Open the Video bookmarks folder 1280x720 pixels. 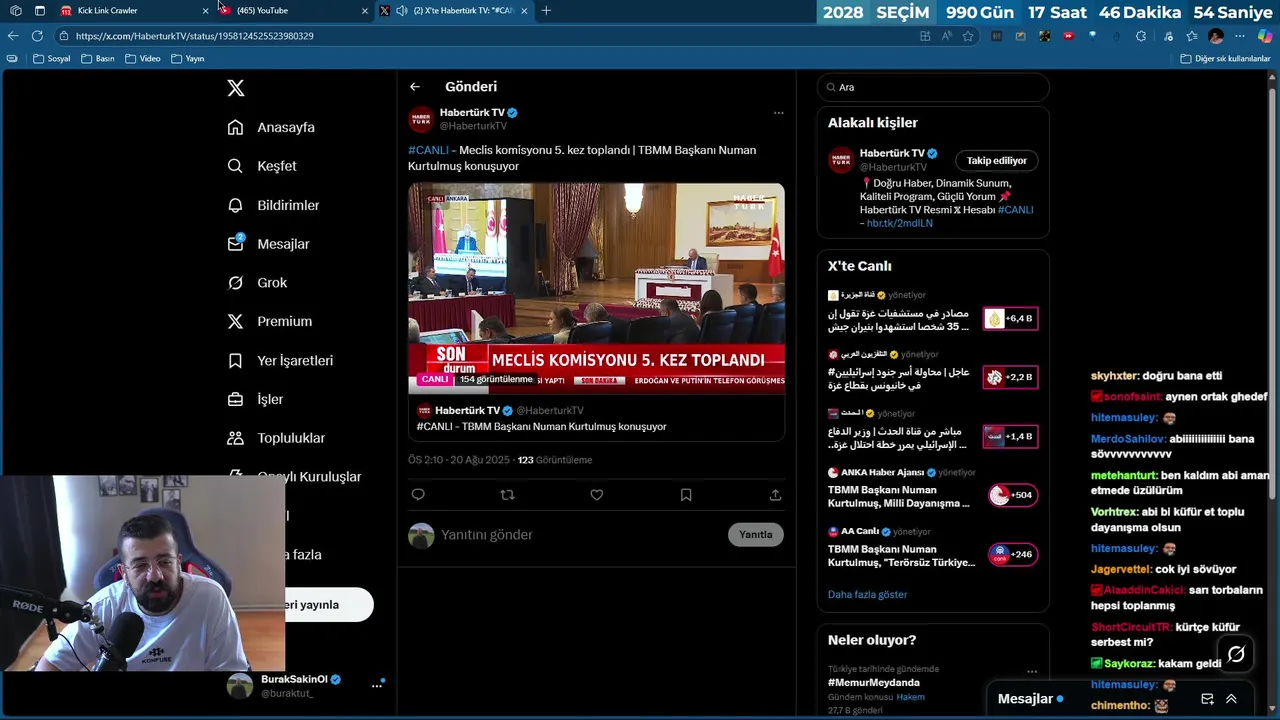[143, 59]
